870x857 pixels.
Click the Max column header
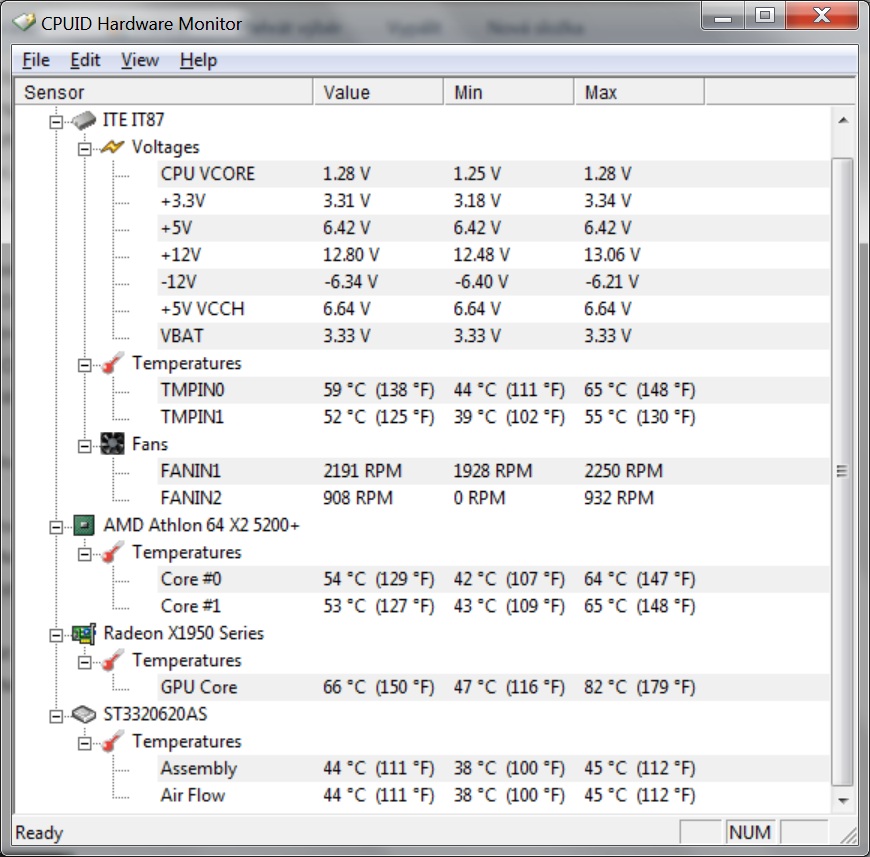click(x=639, y=92)
